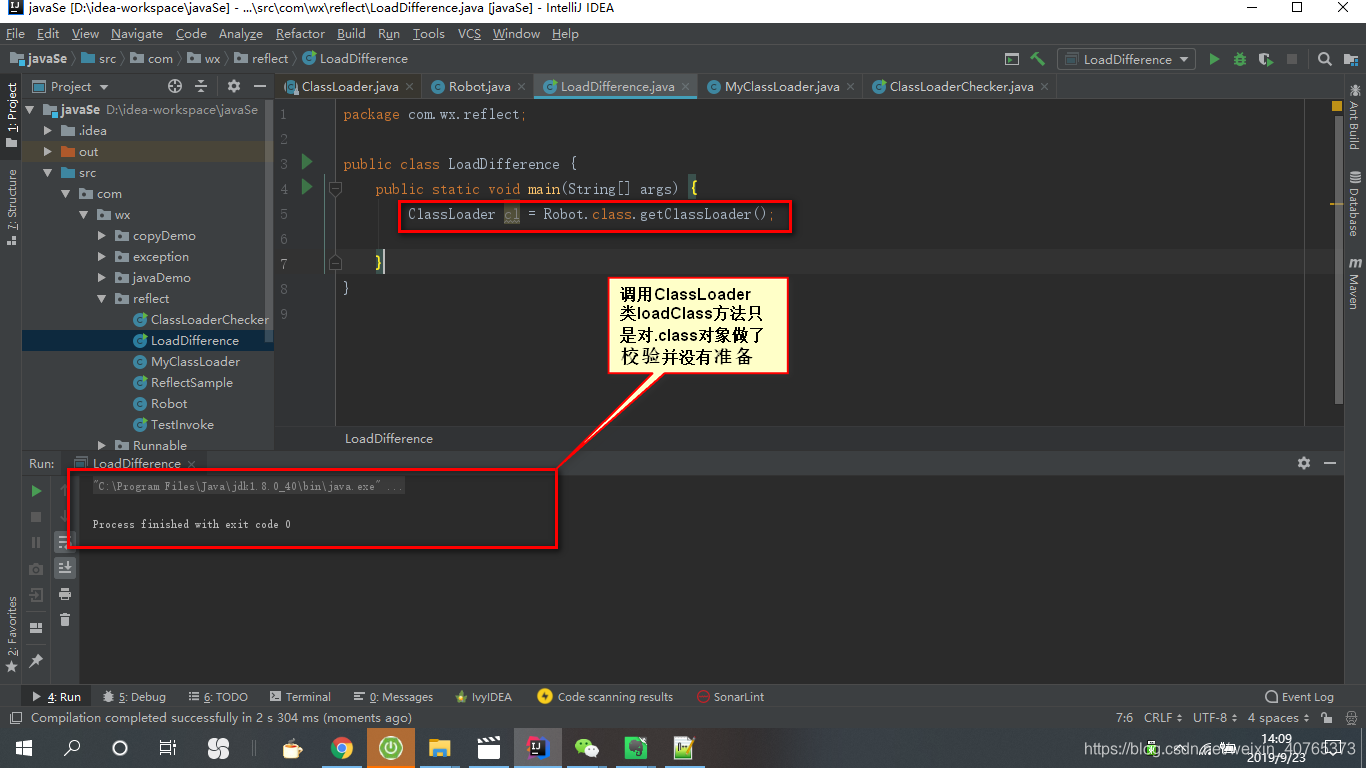Clear output with trash icon
Image resolution: width=1366 pixels, height=768 pixels.
(65, 620)
